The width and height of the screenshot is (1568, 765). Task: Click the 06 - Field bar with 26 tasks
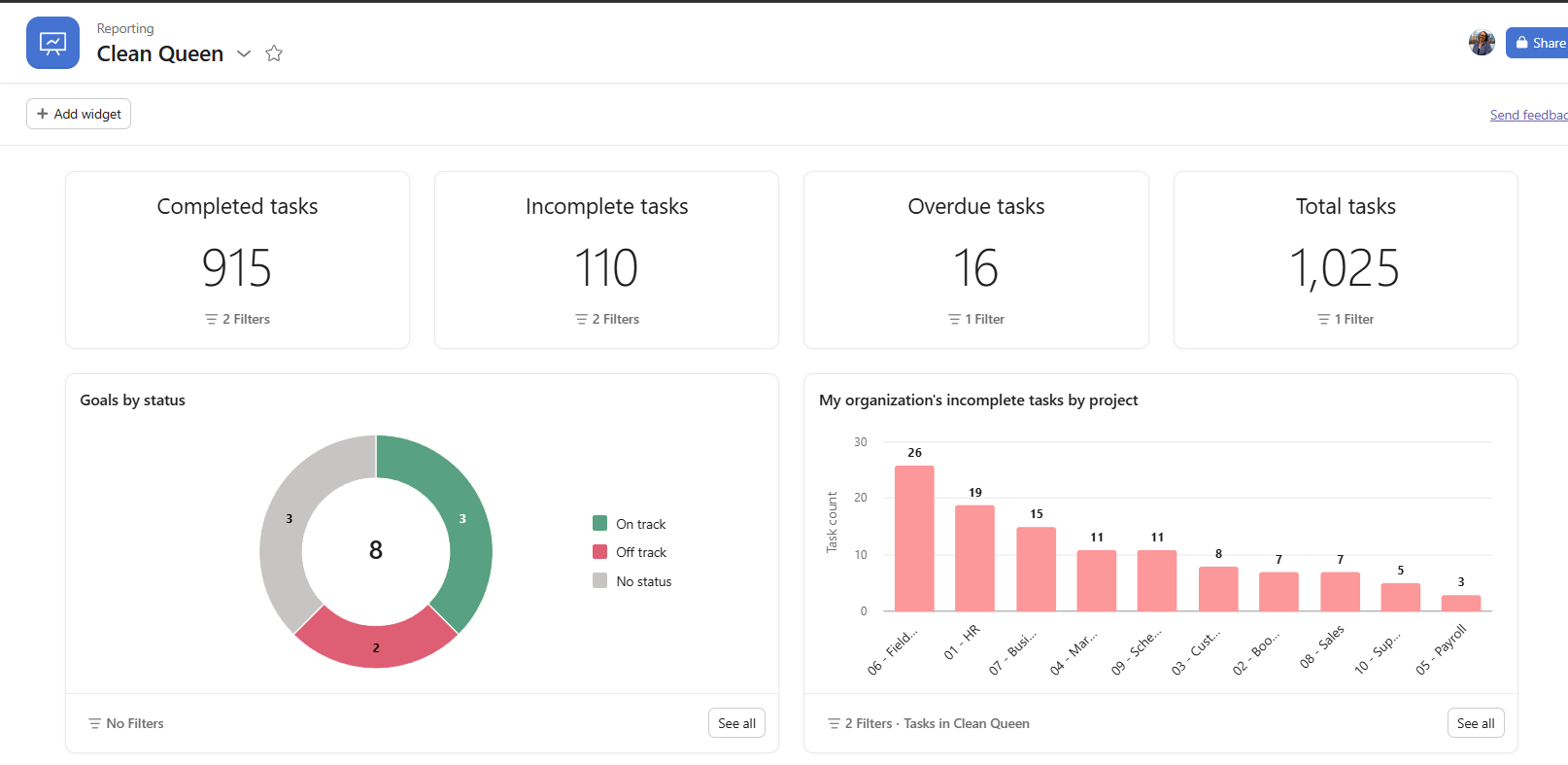pos(914,539)
